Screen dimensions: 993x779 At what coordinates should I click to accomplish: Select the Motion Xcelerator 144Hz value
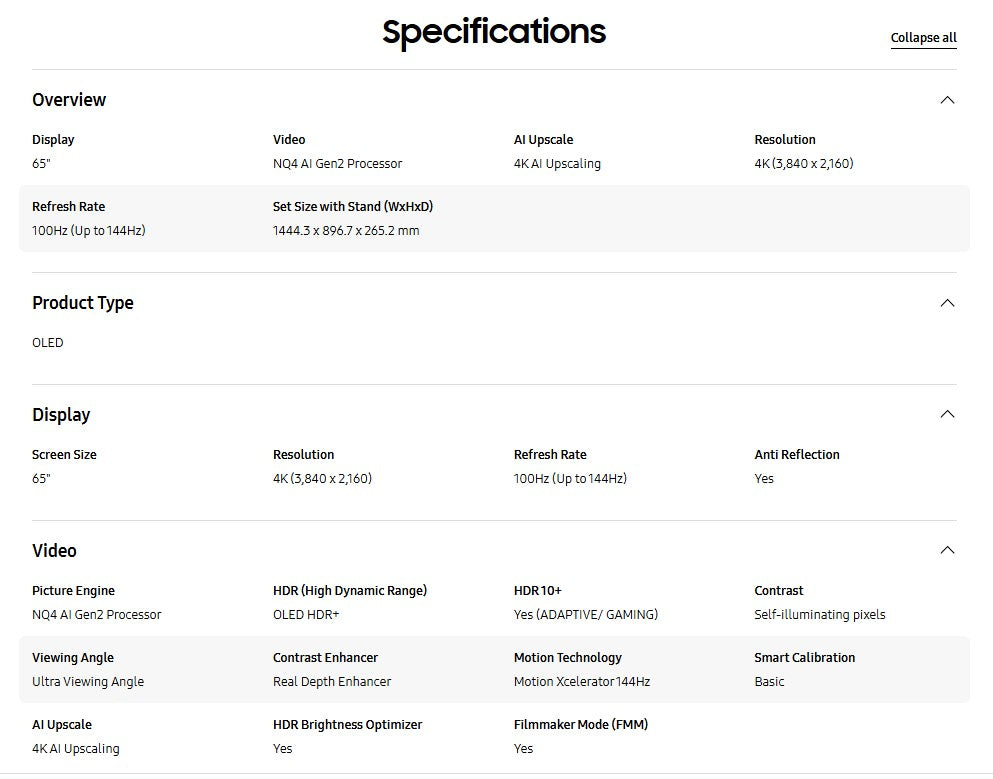click(x=581, y=682)
